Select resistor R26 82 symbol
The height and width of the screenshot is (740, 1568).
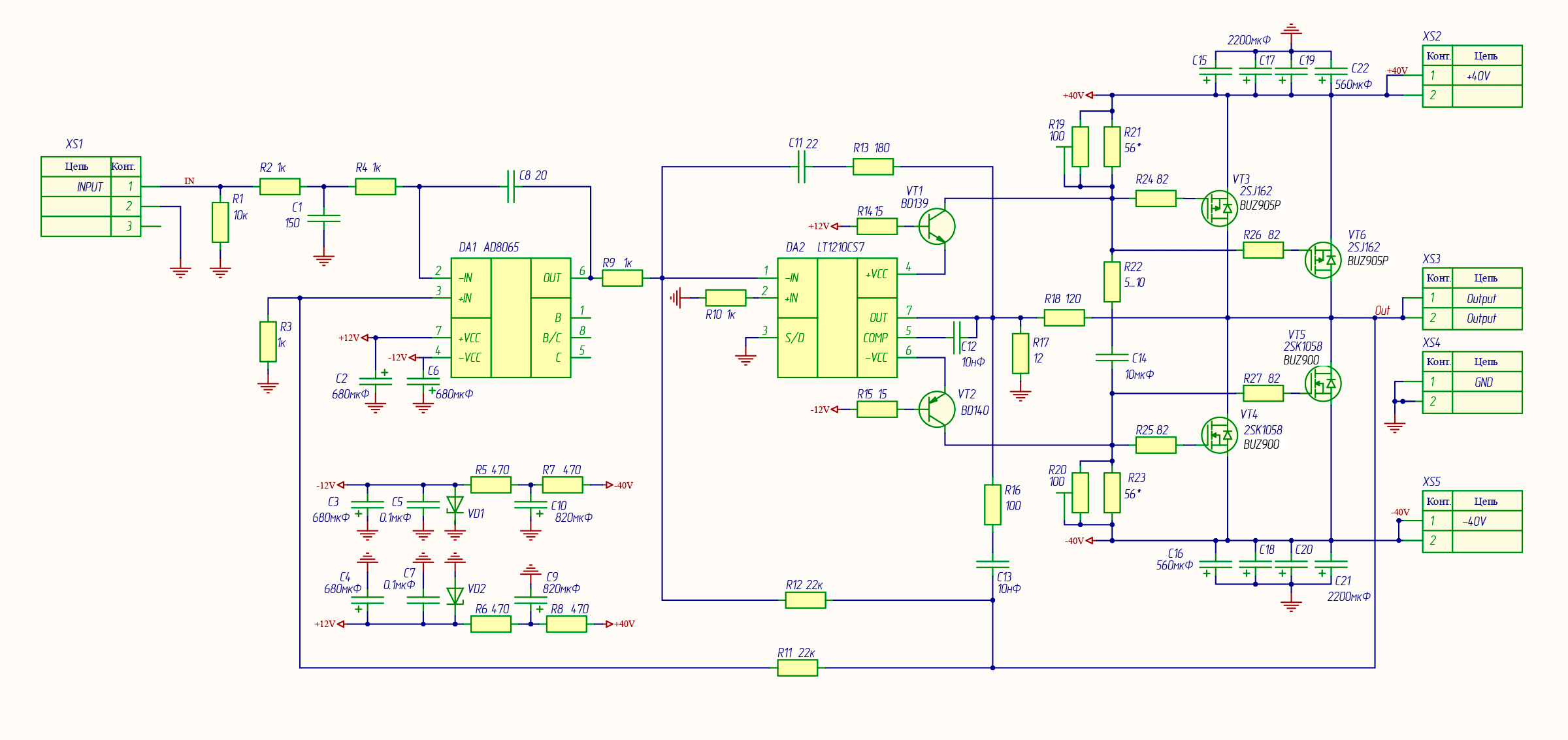[1264, 250]
